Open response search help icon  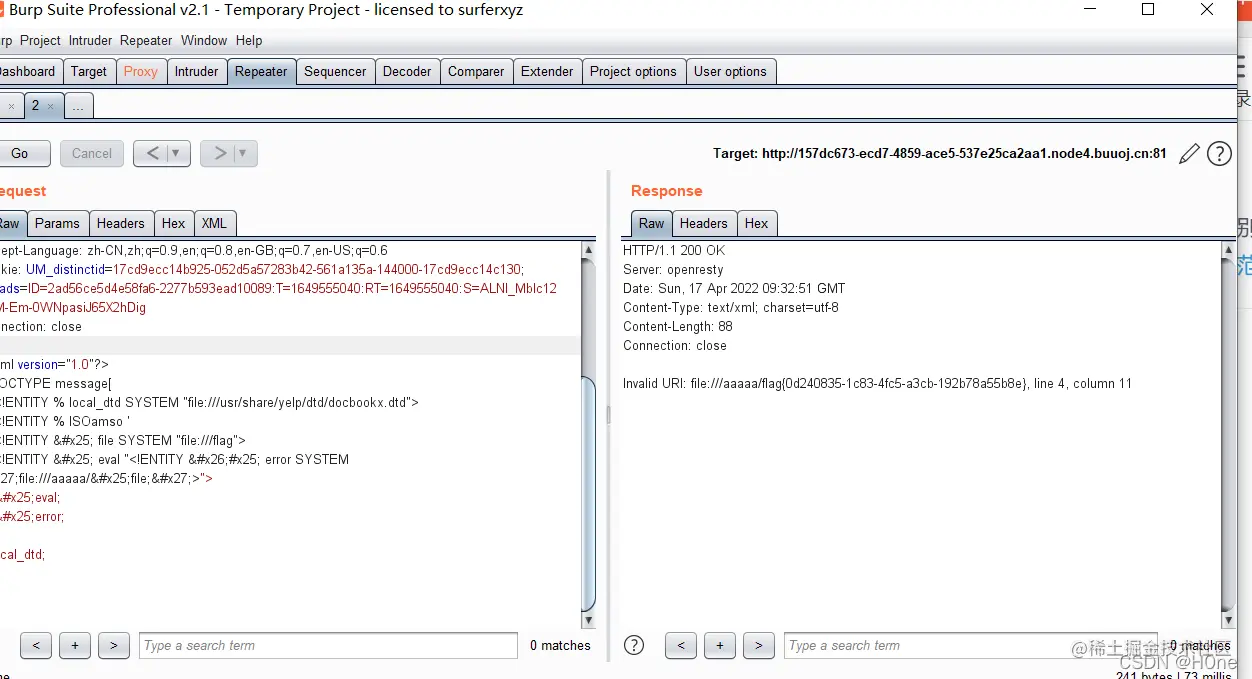point(634,645)
